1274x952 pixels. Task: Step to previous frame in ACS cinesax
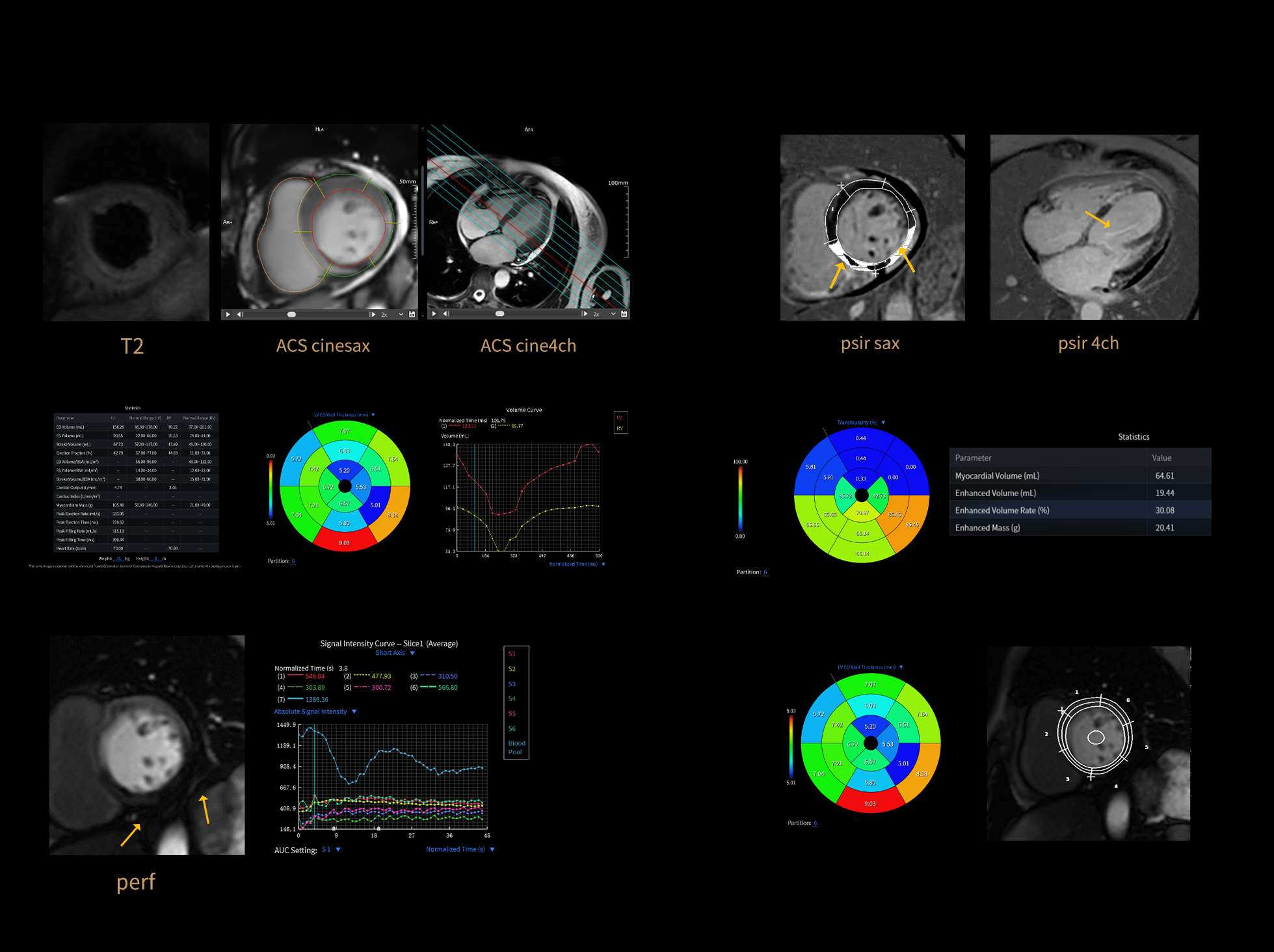[239, 314]
